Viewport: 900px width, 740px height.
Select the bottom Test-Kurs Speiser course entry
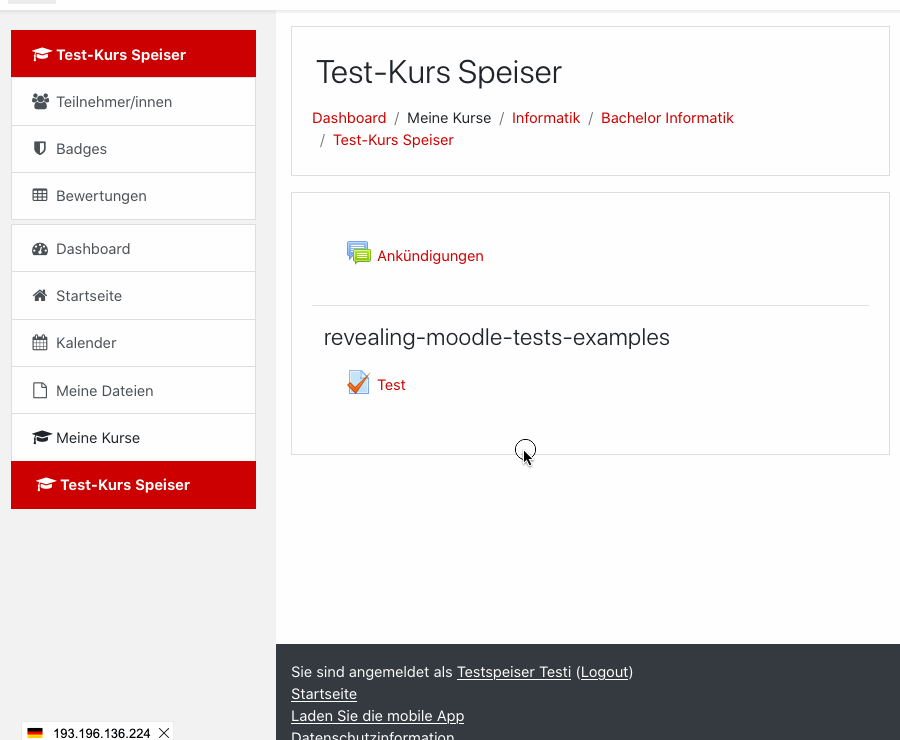click(133, 485)
